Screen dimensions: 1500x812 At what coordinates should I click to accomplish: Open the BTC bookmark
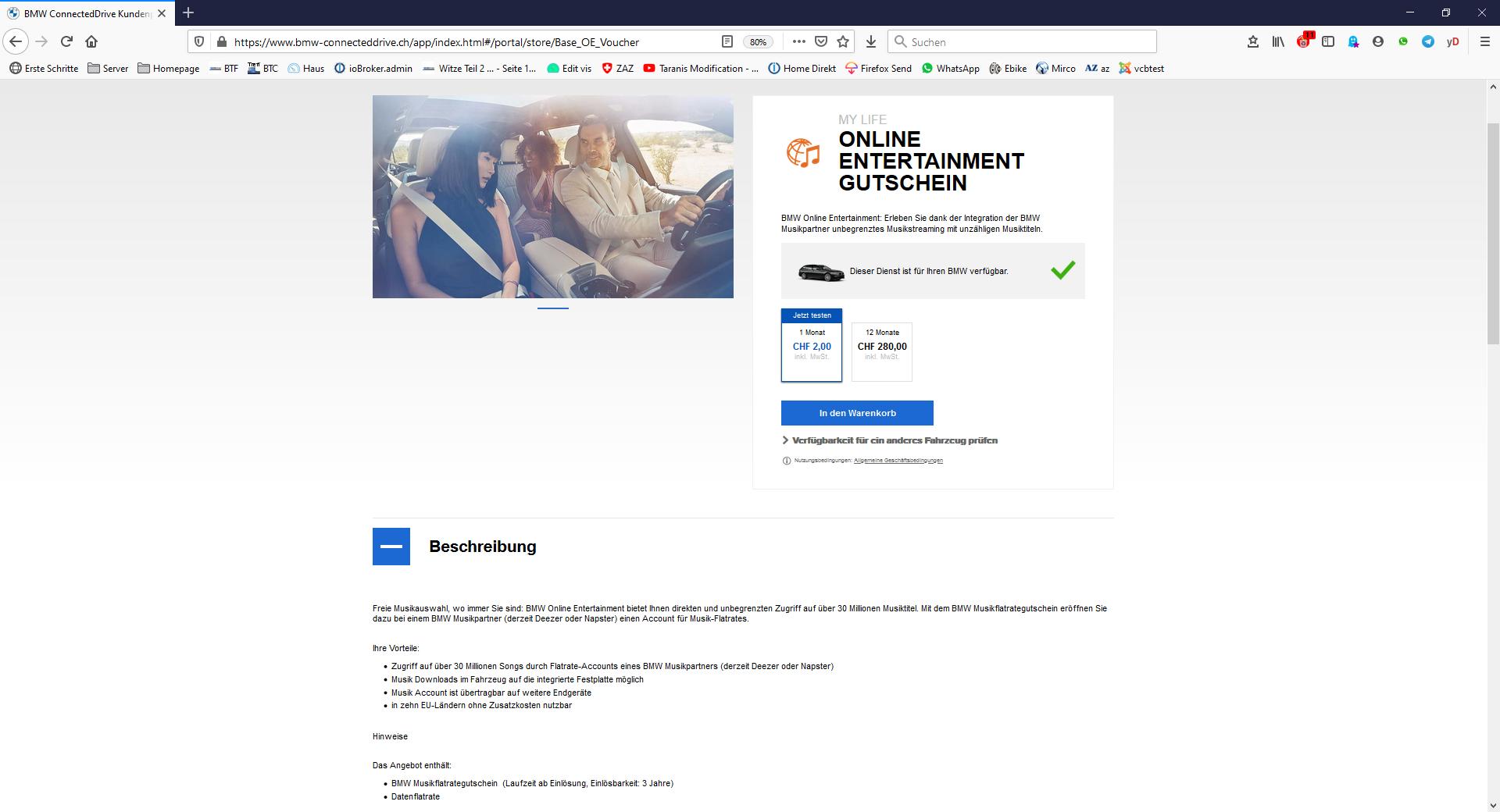click(x=262, y=69)
